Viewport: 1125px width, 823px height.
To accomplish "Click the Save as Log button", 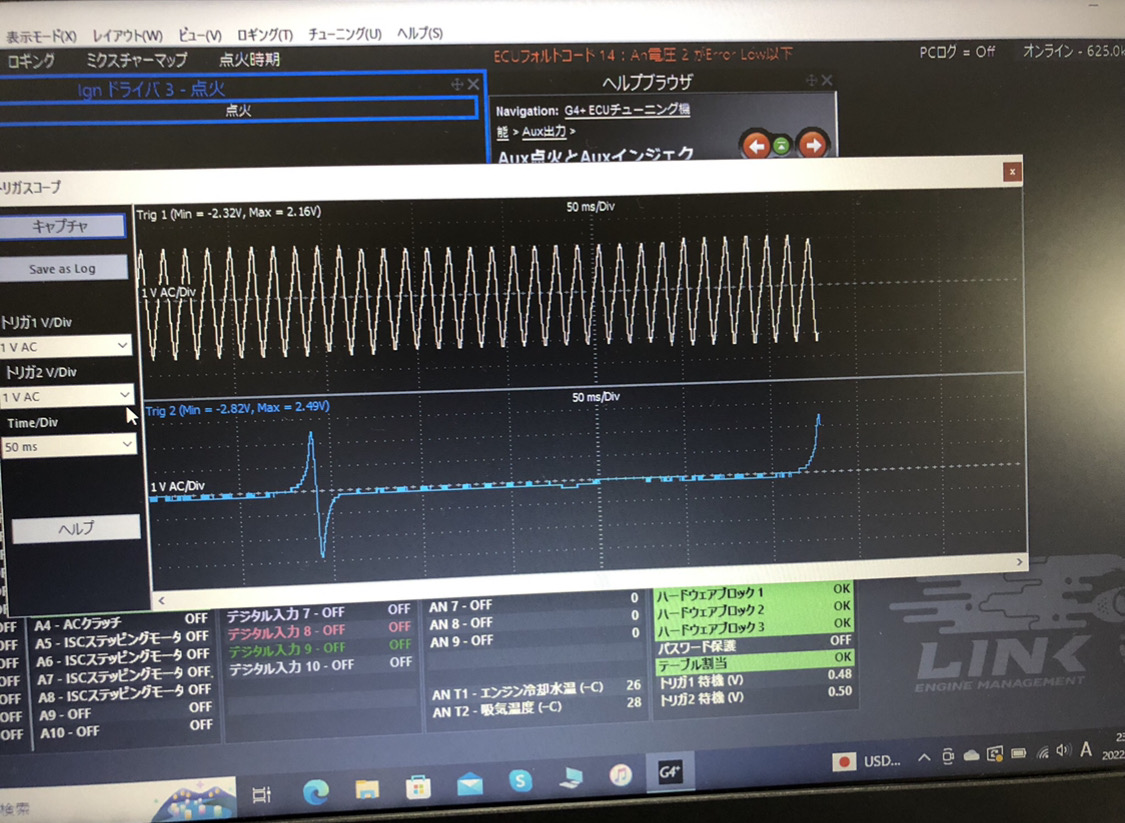I will 63,268.
